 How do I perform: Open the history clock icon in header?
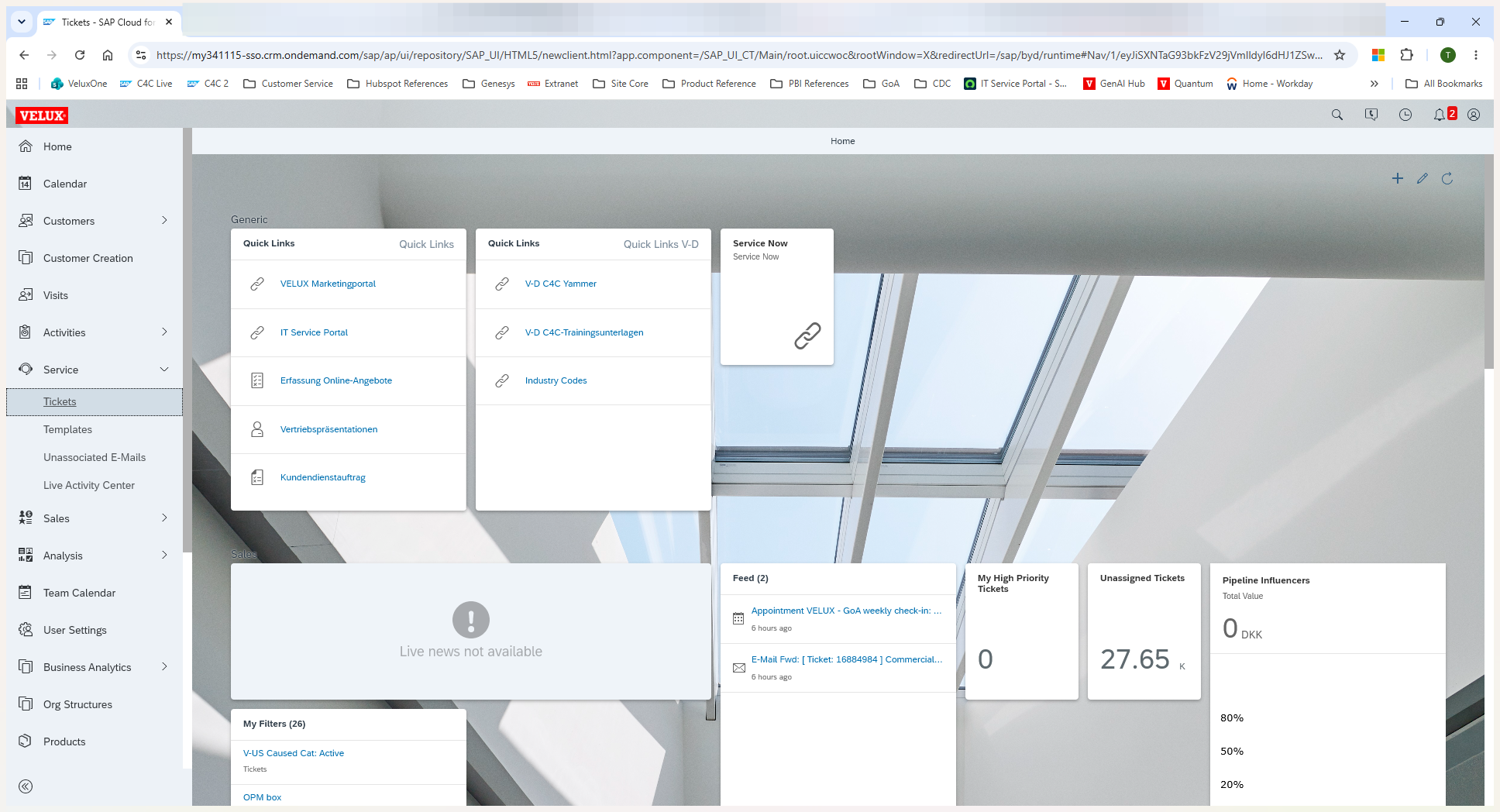1405,115
